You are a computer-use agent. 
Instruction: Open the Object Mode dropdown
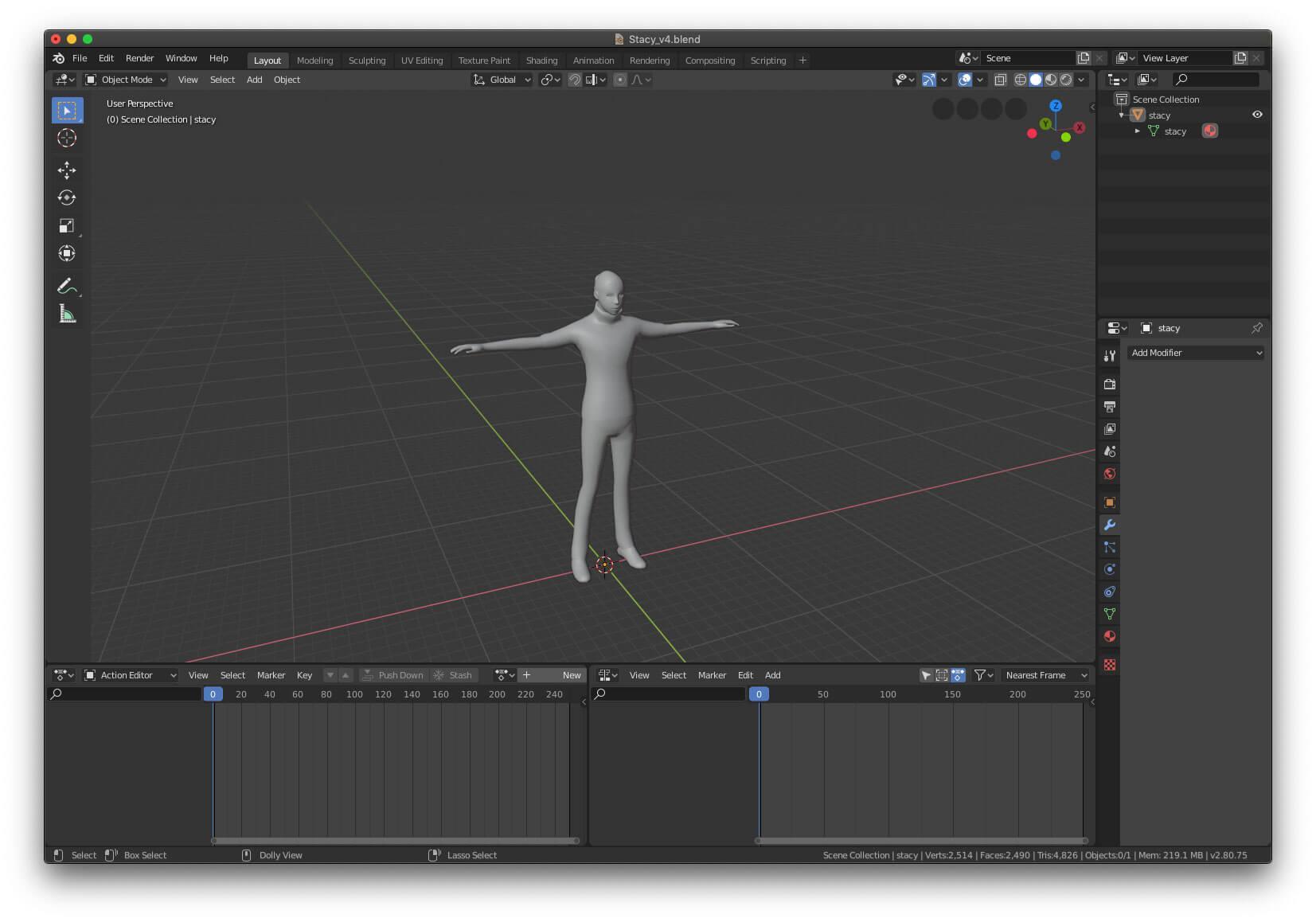[x=127, y=80]
